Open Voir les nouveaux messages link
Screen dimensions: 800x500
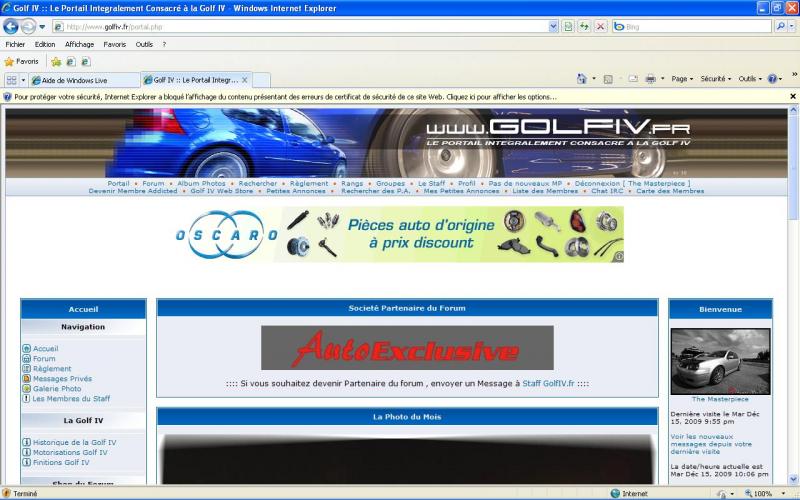tap(711, 444)
